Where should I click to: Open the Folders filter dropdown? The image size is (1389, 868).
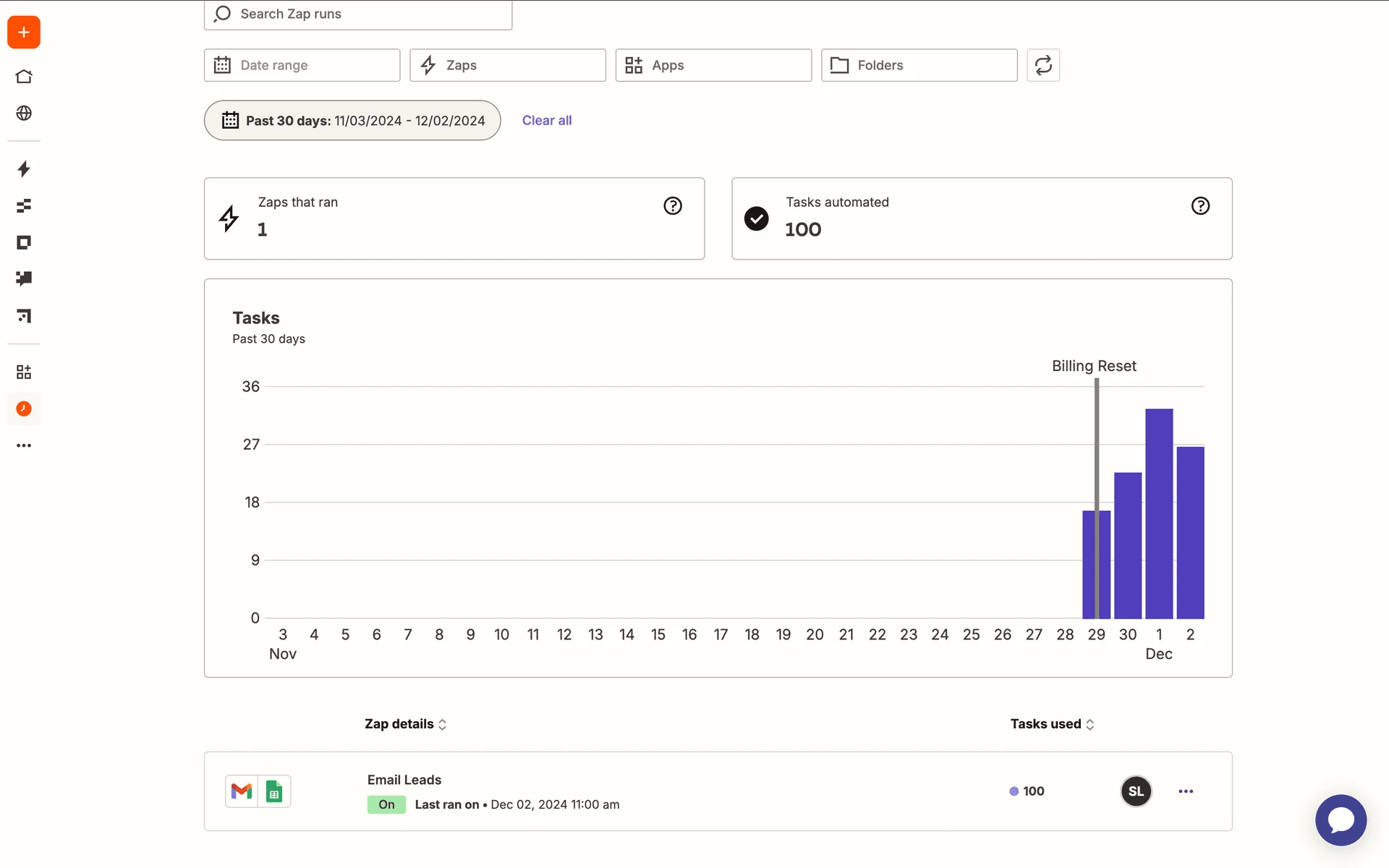(x=919, y=65)
